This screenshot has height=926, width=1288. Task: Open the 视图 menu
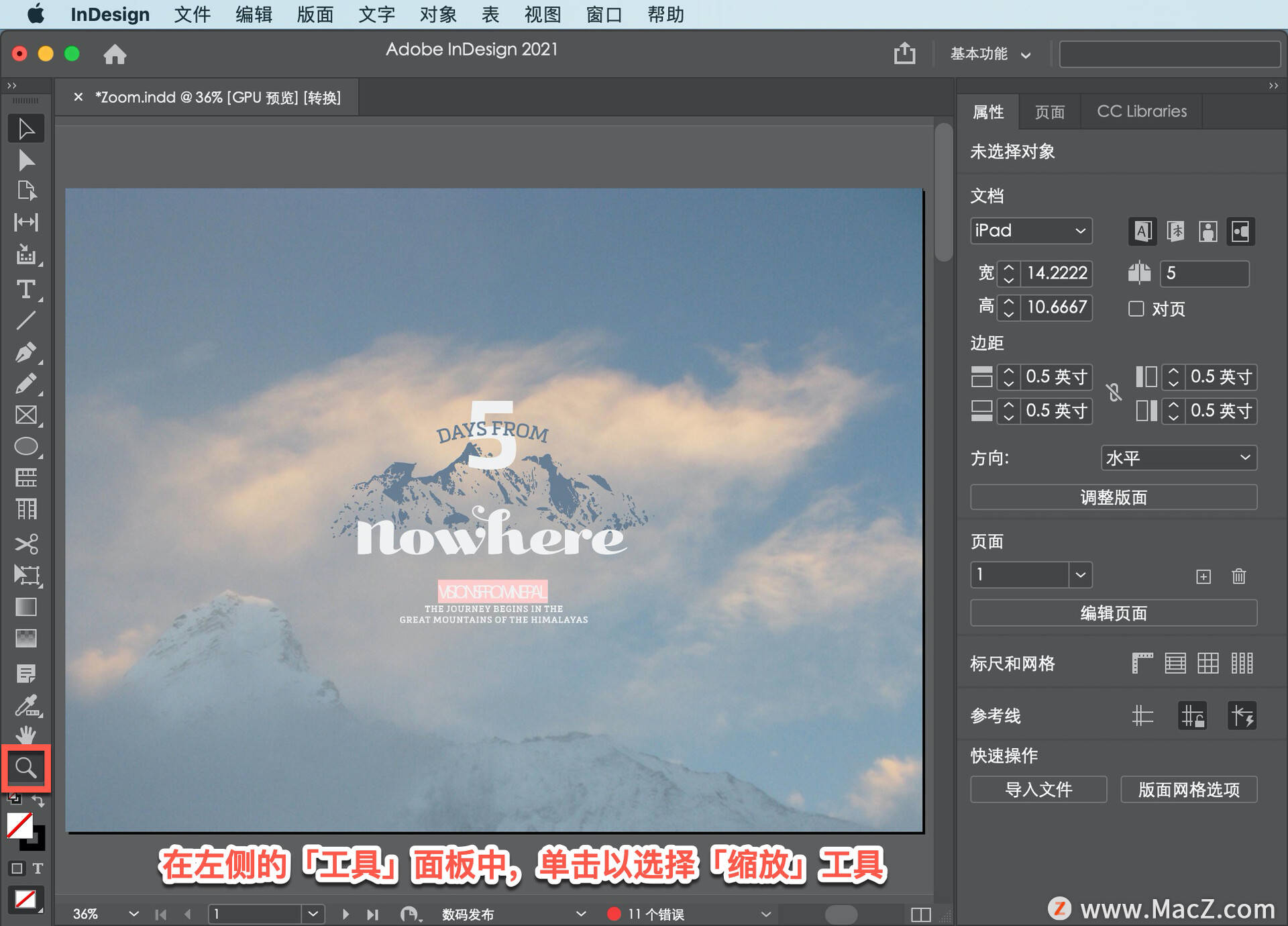point(543,15)
